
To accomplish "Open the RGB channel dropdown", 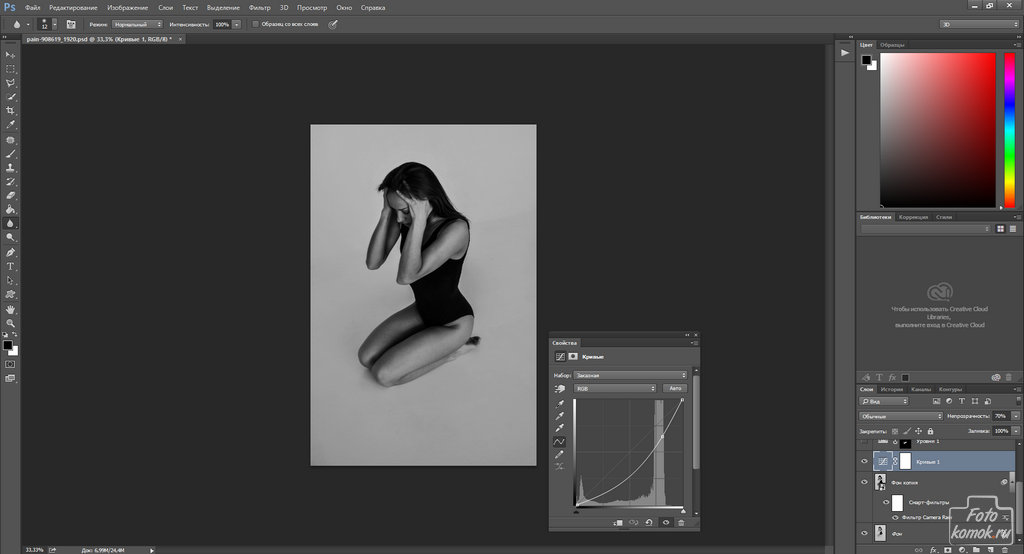I will (x=615, y=388).
